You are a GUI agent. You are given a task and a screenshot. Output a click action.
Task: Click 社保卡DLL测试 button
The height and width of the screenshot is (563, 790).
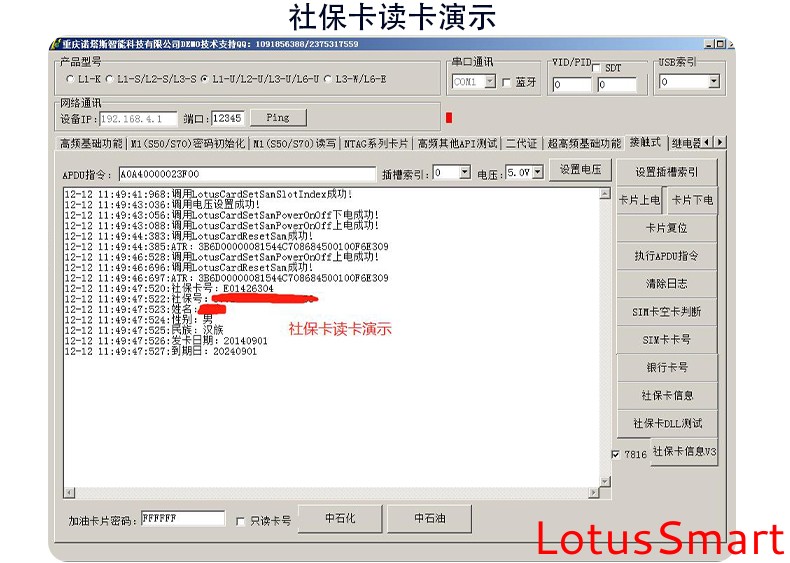click(667, 423)
